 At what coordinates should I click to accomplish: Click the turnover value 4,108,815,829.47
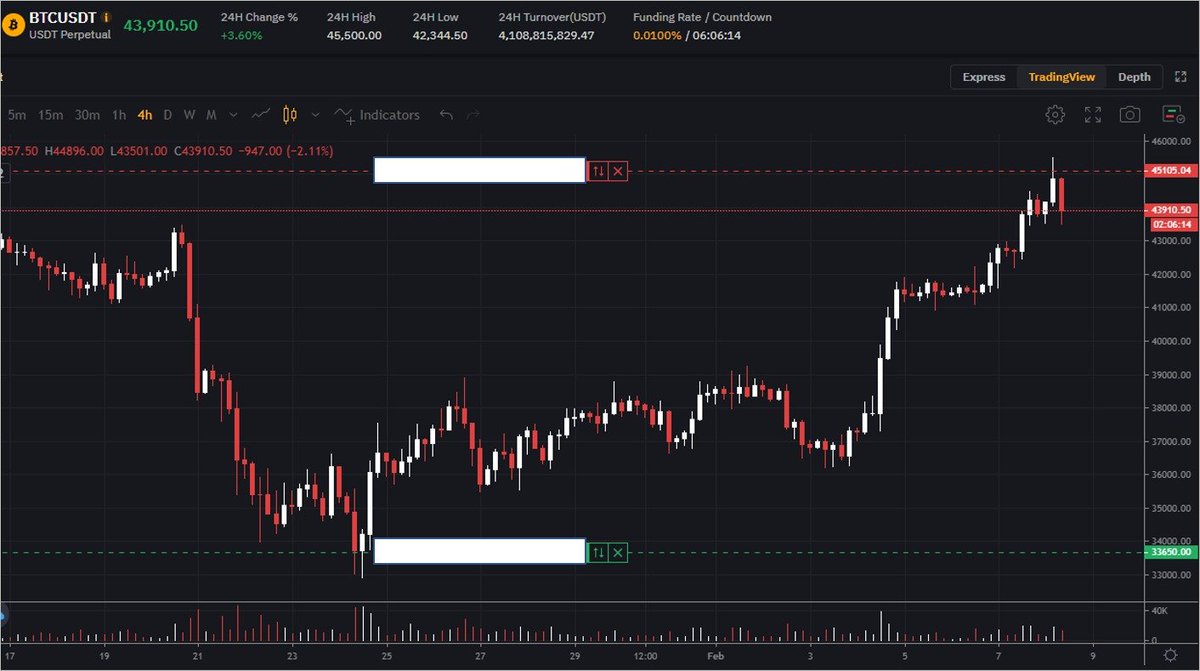(546, 35)
